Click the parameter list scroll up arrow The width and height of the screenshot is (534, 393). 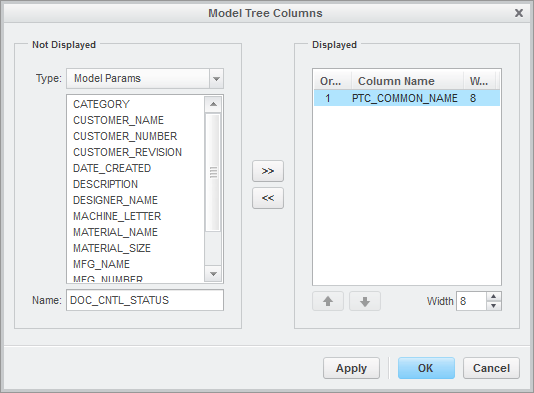pyautogui.click(x=214, y=104)
